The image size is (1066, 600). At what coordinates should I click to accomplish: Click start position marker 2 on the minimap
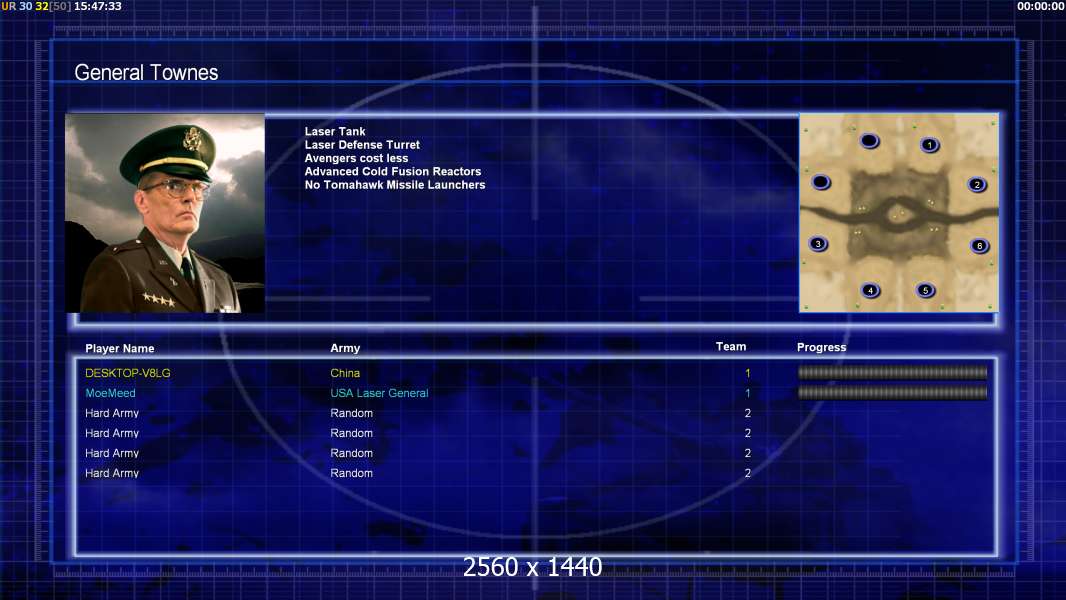tap(977, 184)
